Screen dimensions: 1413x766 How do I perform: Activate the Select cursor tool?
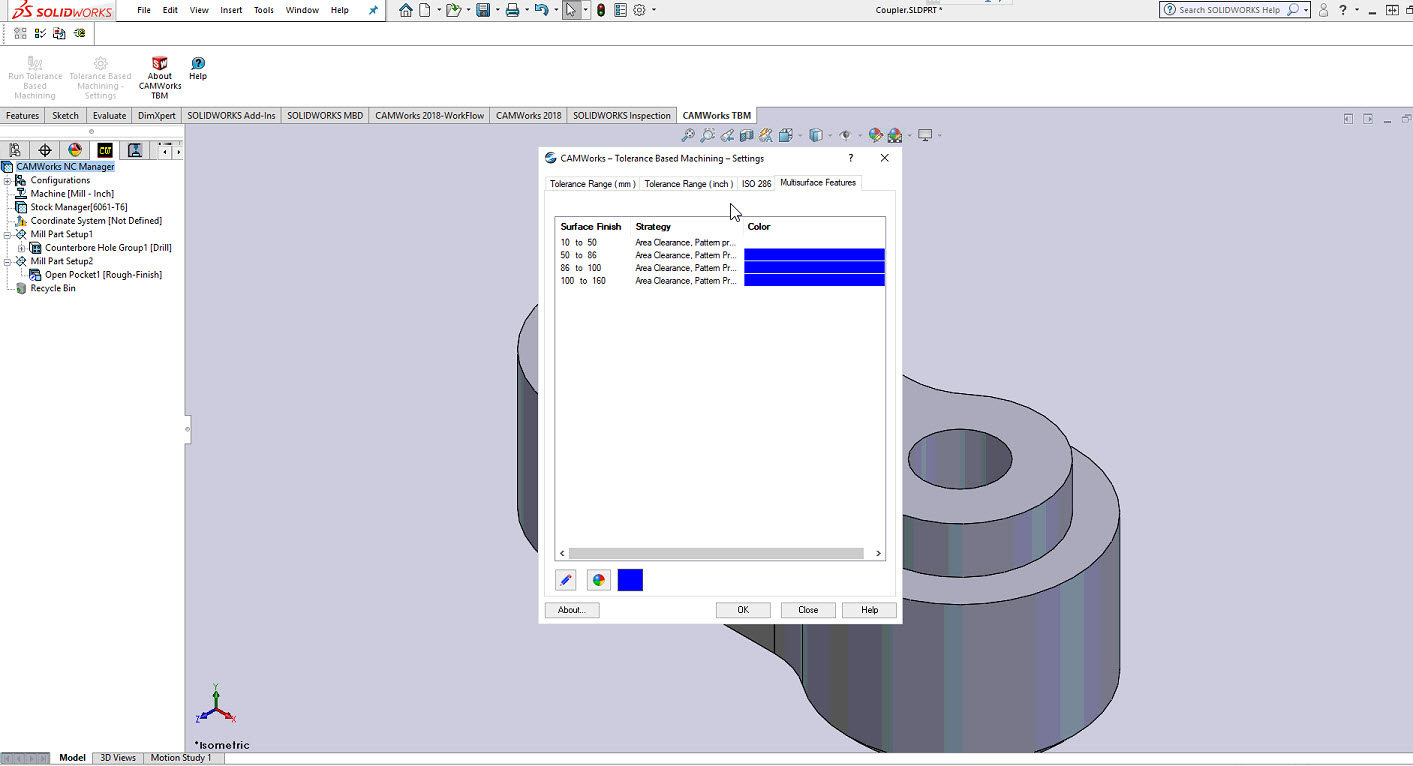(x=571, y=10)
